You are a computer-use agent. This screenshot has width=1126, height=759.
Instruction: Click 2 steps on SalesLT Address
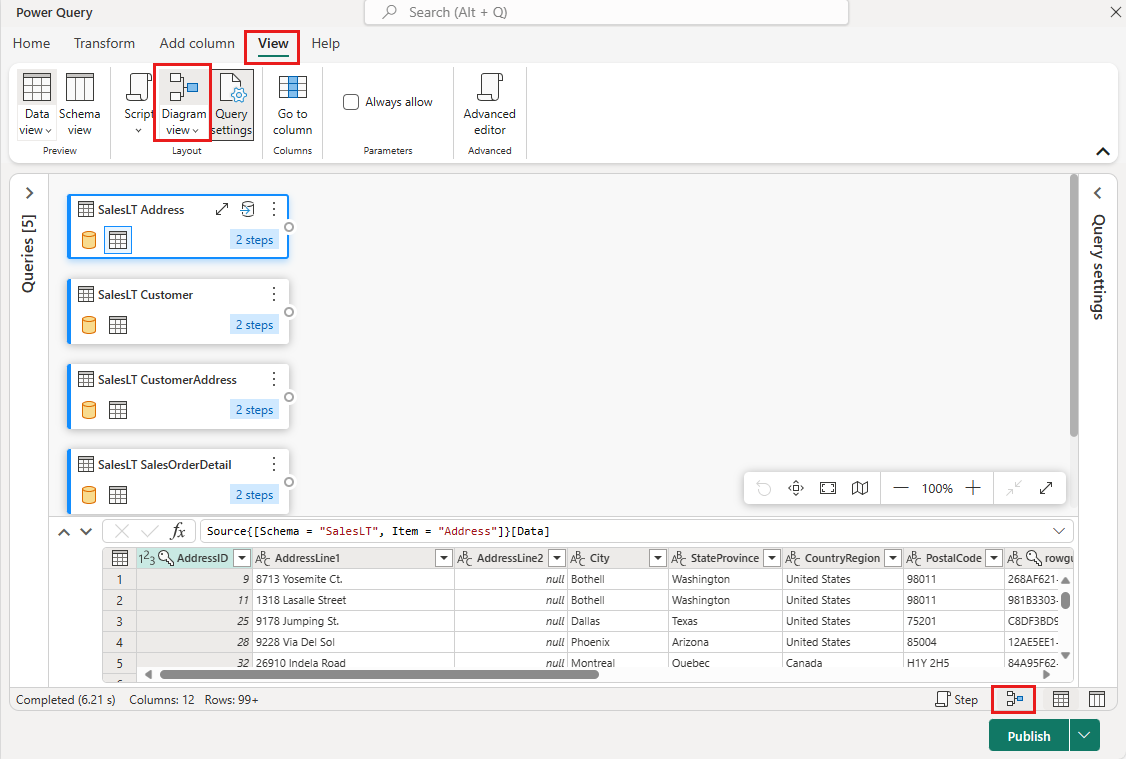click(x=254, y=240)
